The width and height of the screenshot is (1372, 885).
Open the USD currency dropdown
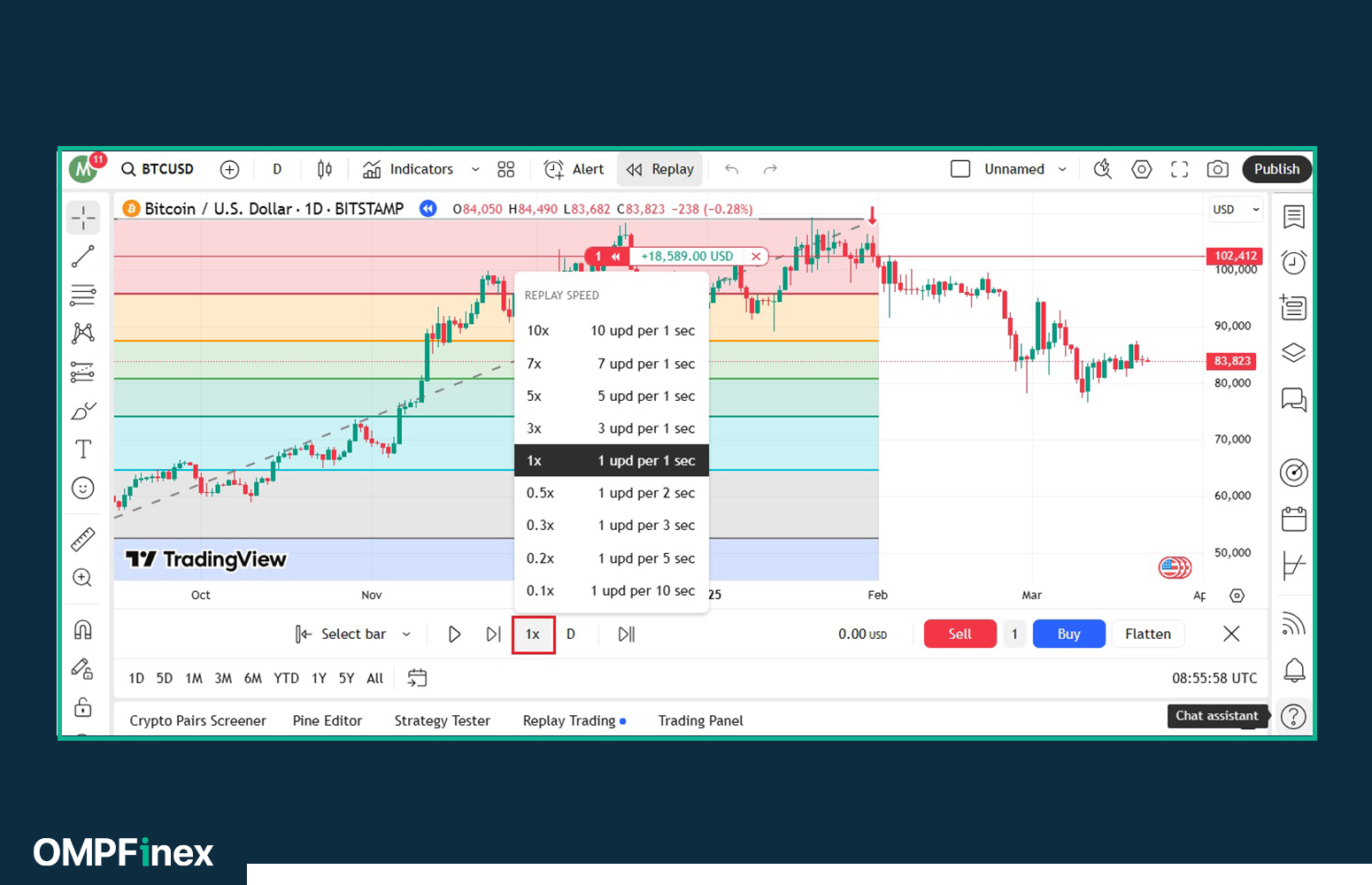[1236, 210]
